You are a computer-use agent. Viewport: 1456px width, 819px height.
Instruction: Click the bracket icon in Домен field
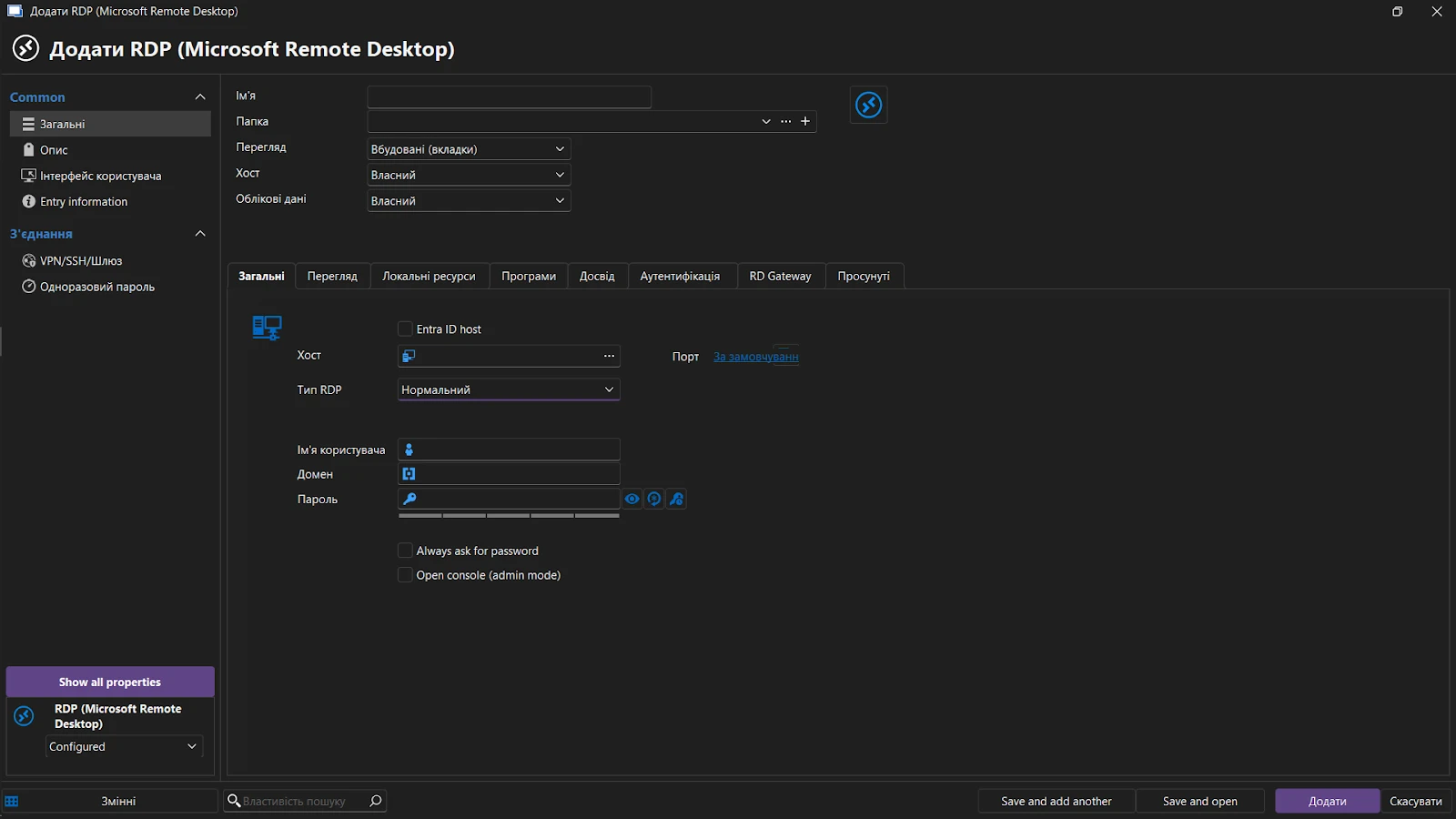click(408, 473)
